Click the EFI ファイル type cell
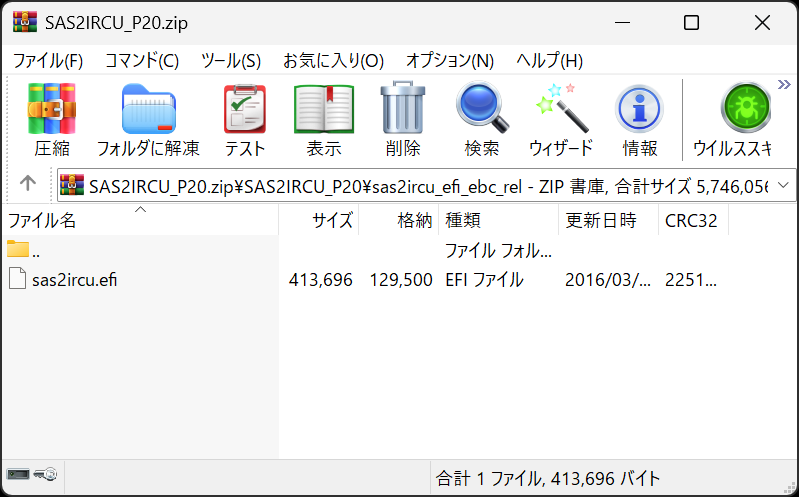The width and height of the screenshot is (799, 497). pyautogui.click(x=485, y=280)
